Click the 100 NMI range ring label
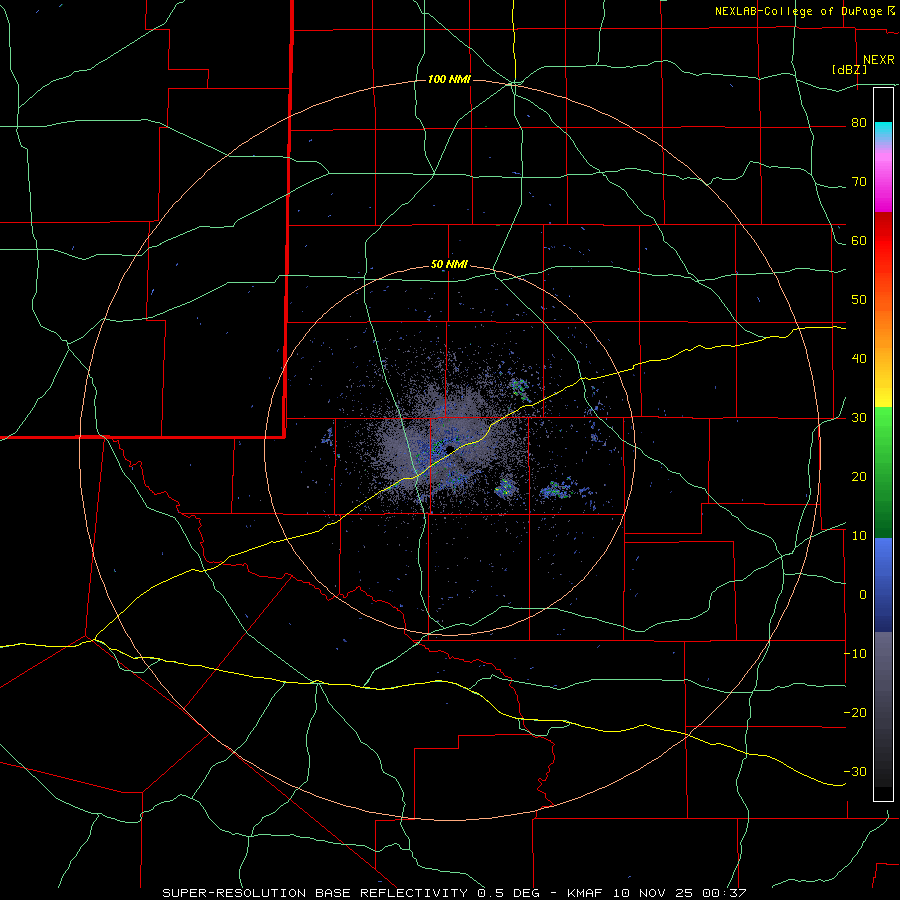Screen dimensions: 900x900 point(449,79)
